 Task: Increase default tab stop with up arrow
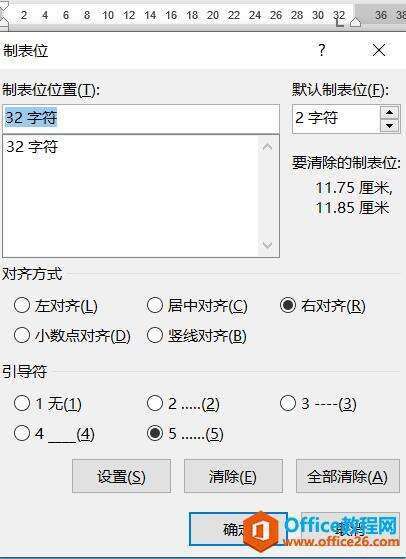pos(389,113)
